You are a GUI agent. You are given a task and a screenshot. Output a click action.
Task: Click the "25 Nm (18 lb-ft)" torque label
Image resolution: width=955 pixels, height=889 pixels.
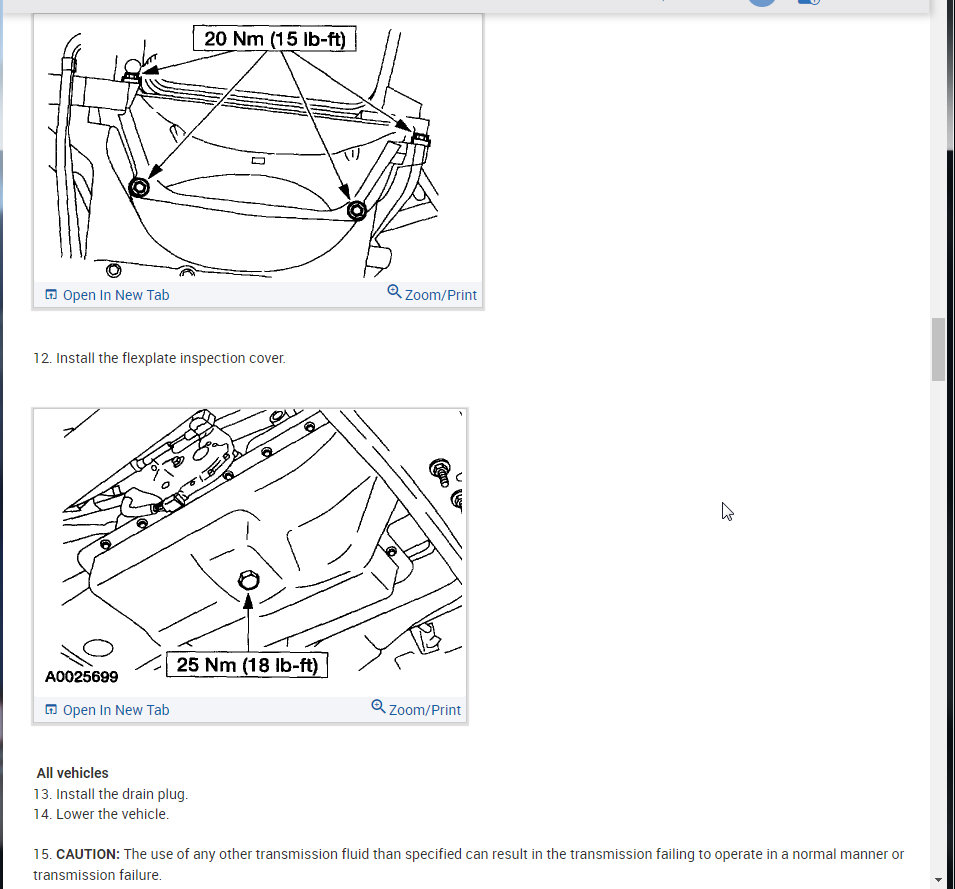coord(247,665)
